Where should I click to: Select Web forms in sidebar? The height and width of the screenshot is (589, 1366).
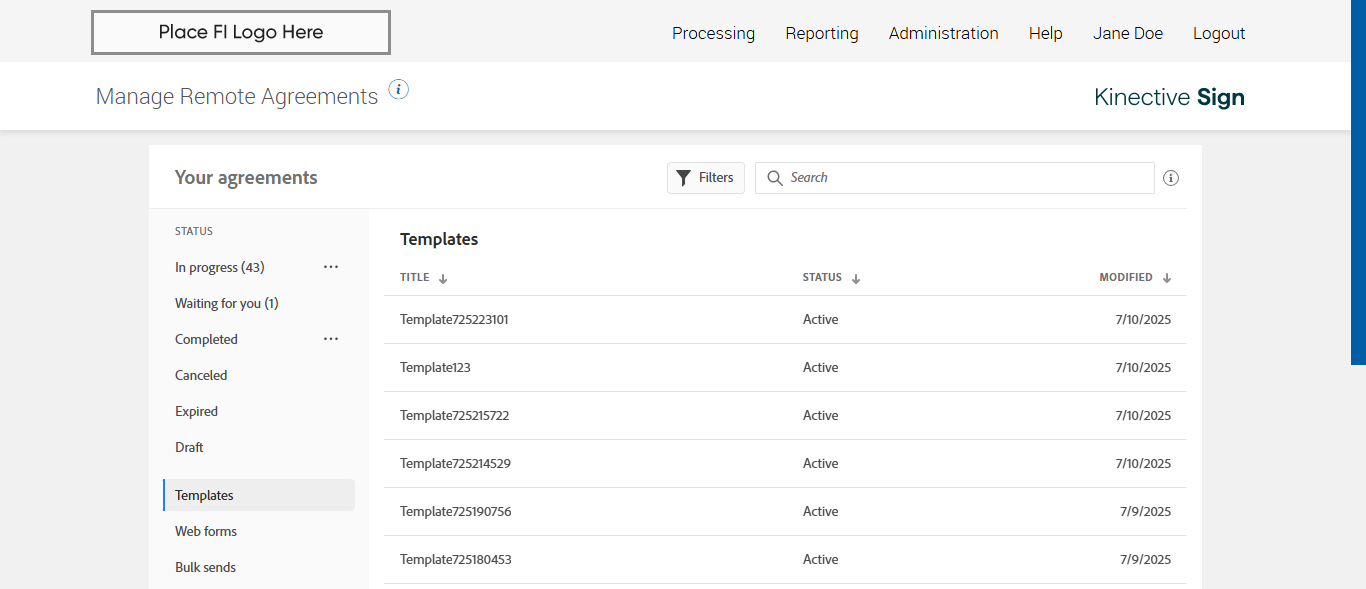pyautogui.click(x=206, y=531)
